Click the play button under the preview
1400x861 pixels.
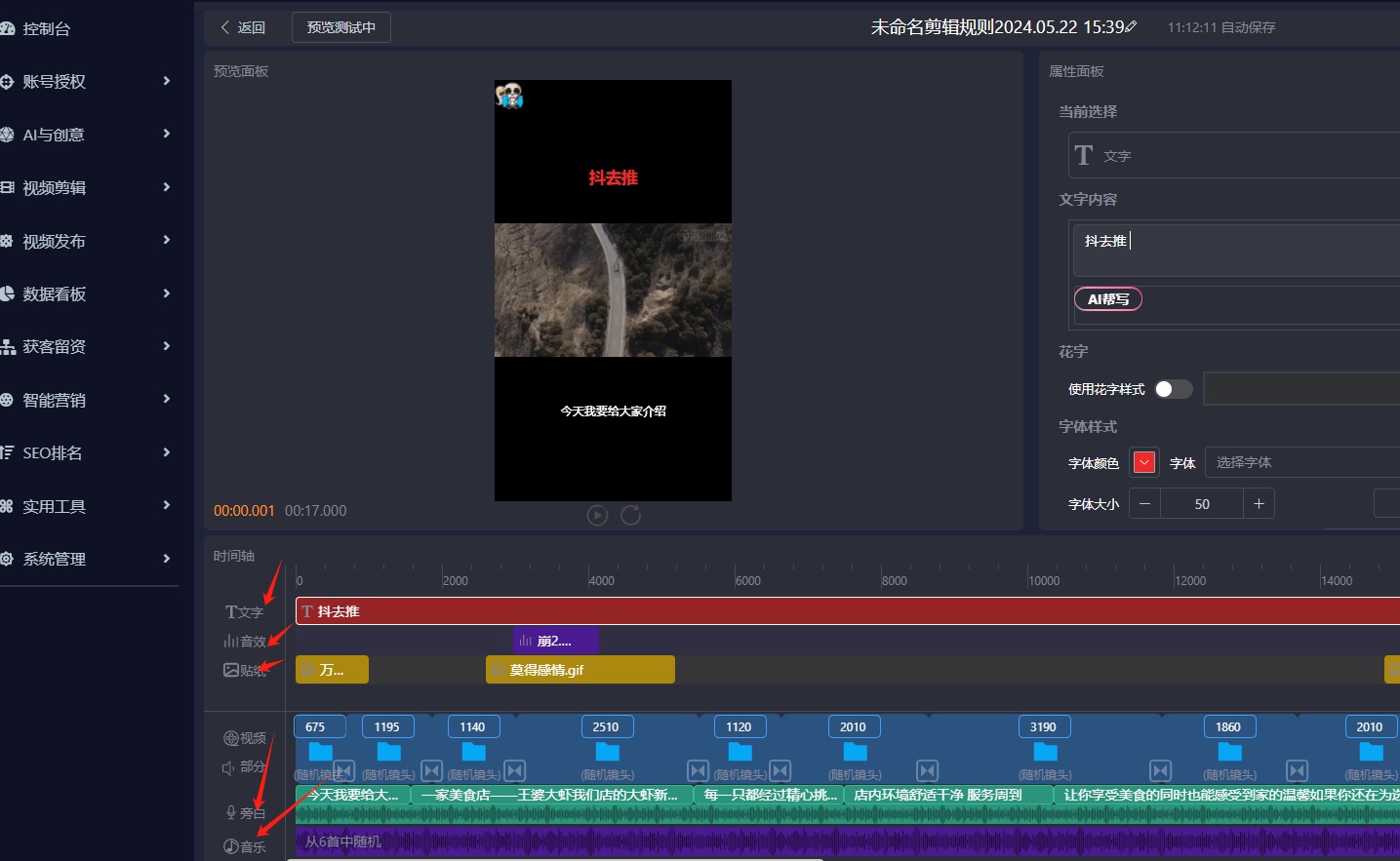coord(597,515)
